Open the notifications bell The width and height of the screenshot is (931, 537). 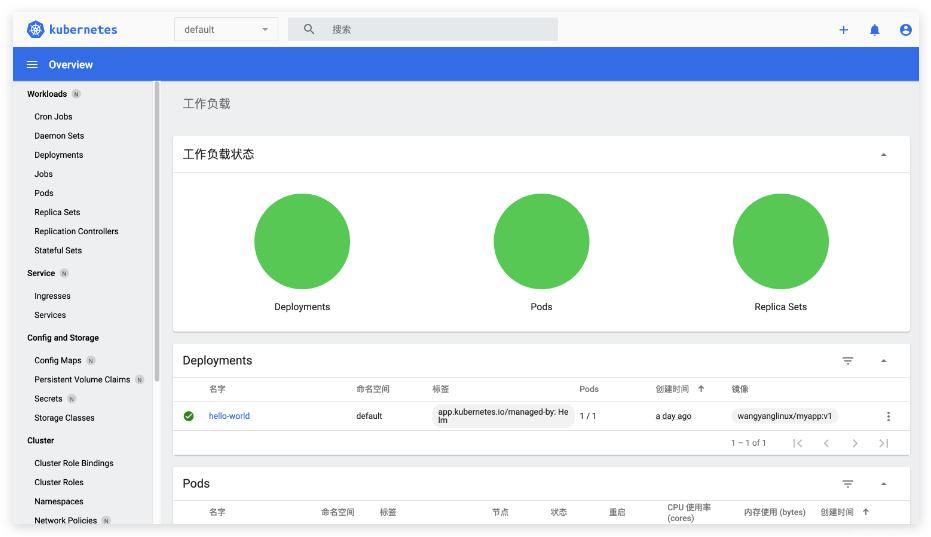[875, 30]
